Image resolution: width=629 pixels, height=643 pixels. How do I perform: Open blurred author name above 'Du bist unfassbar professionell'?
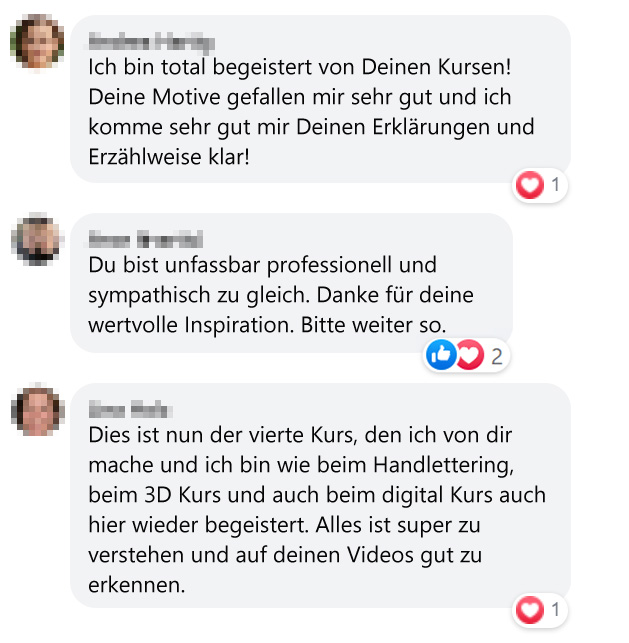click(x=146, y=239)
